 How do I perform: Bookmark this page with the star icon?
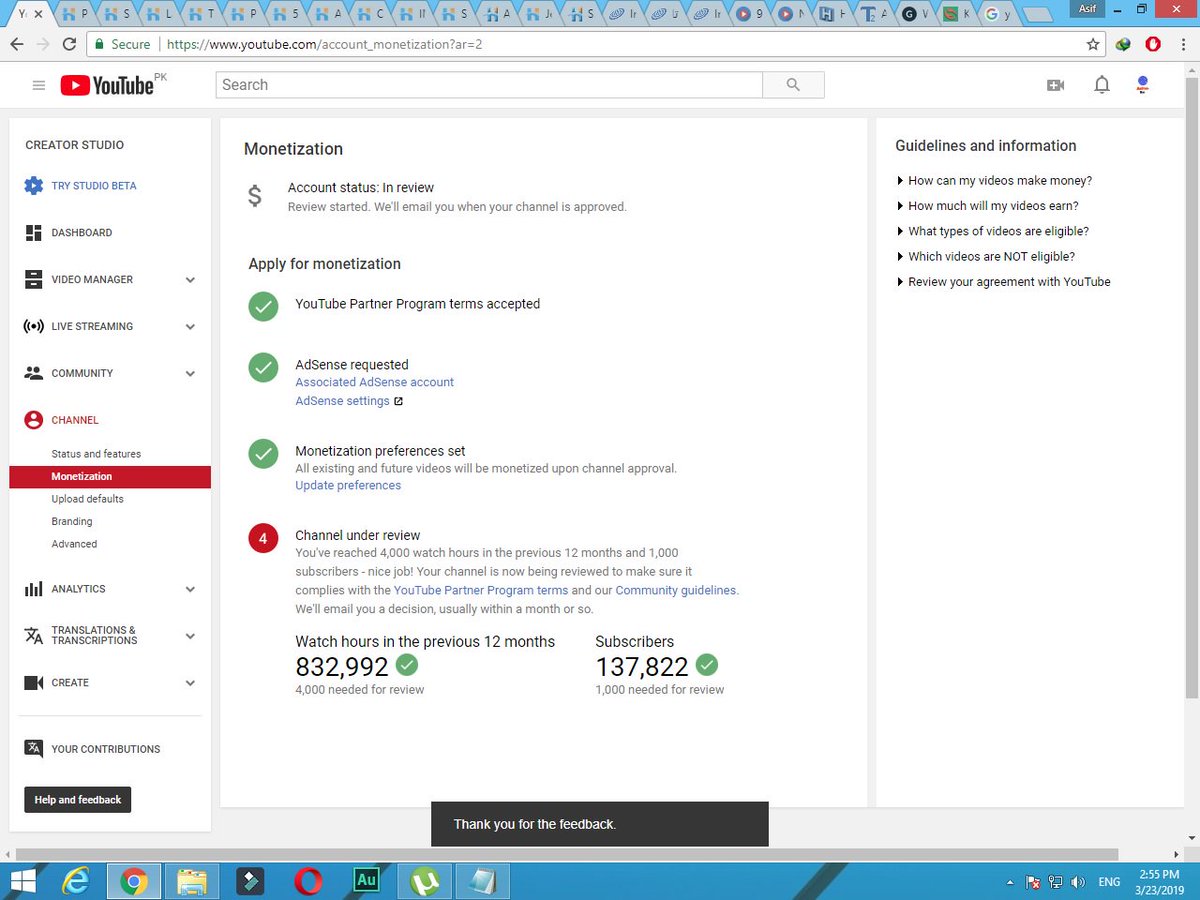point(1093,44)
